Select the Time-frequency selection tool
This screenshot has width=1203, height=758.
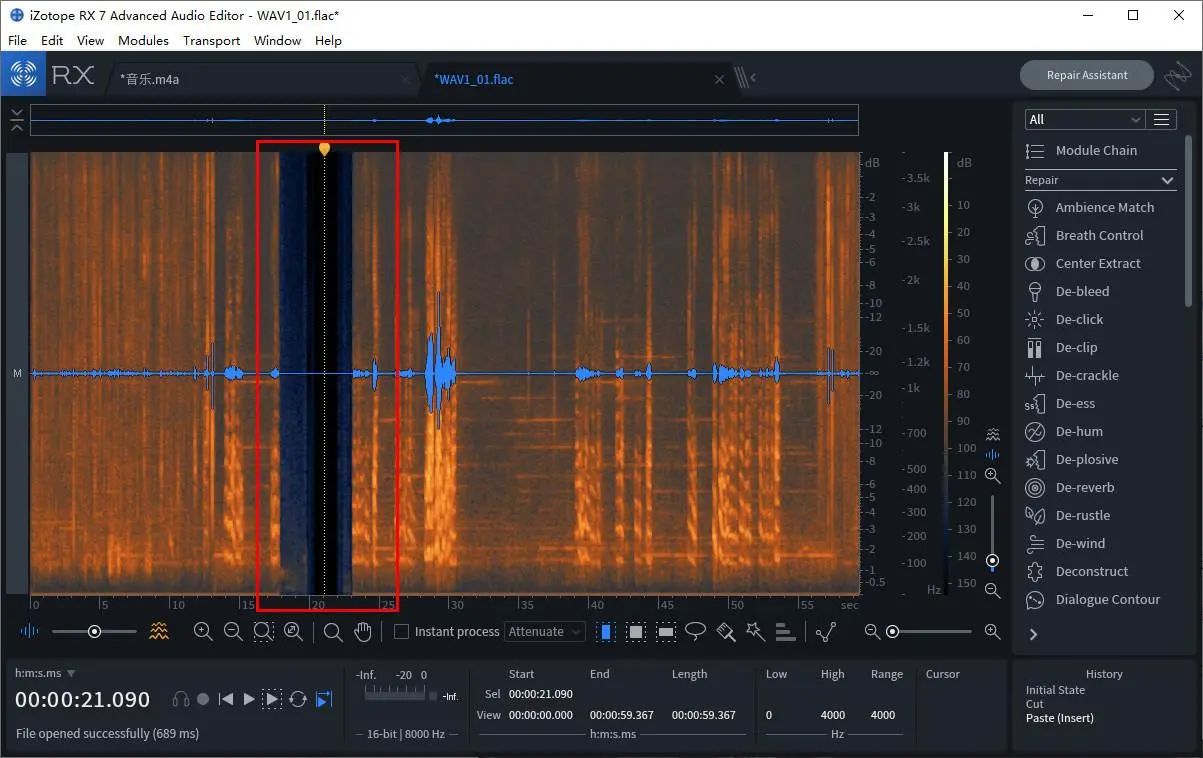pyautogui.click(x=636, y=631)
